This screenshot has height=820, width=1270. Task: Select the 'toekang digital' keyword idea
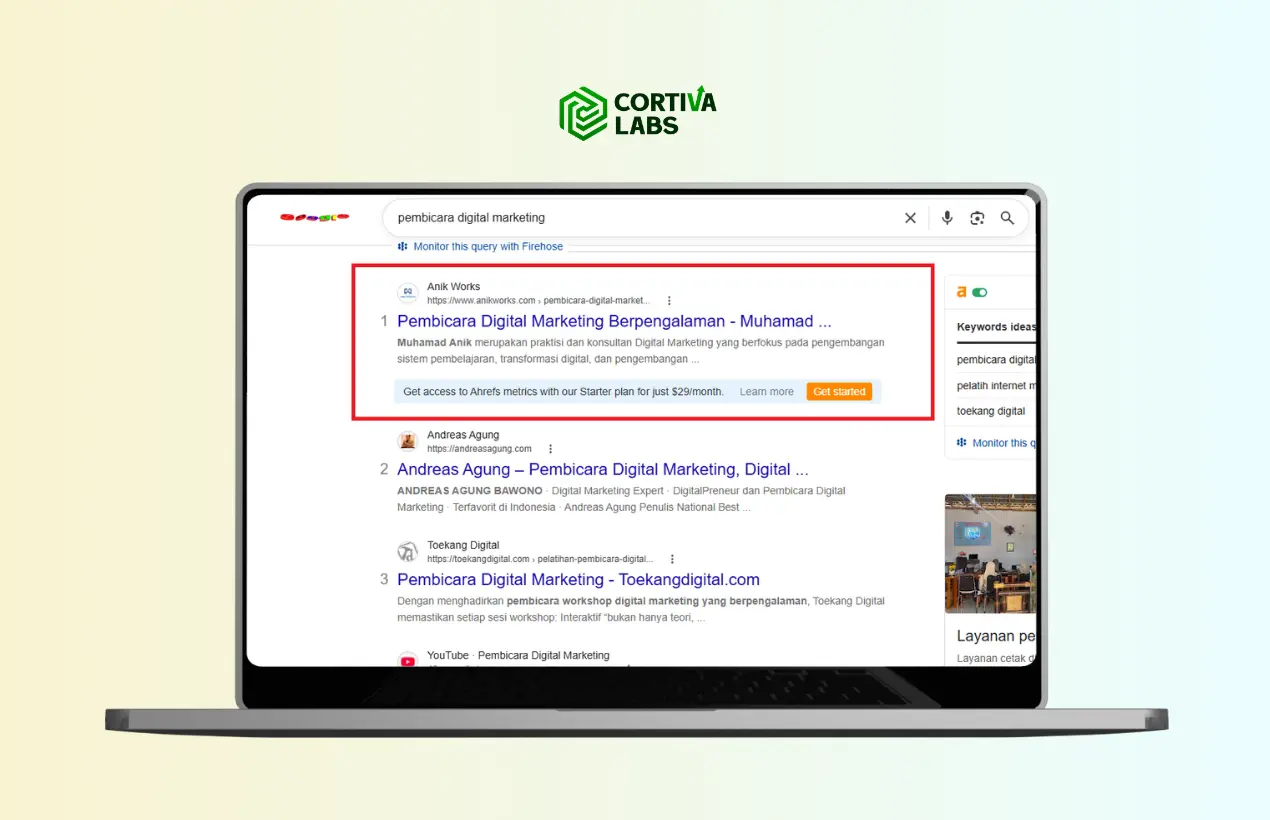991,411
